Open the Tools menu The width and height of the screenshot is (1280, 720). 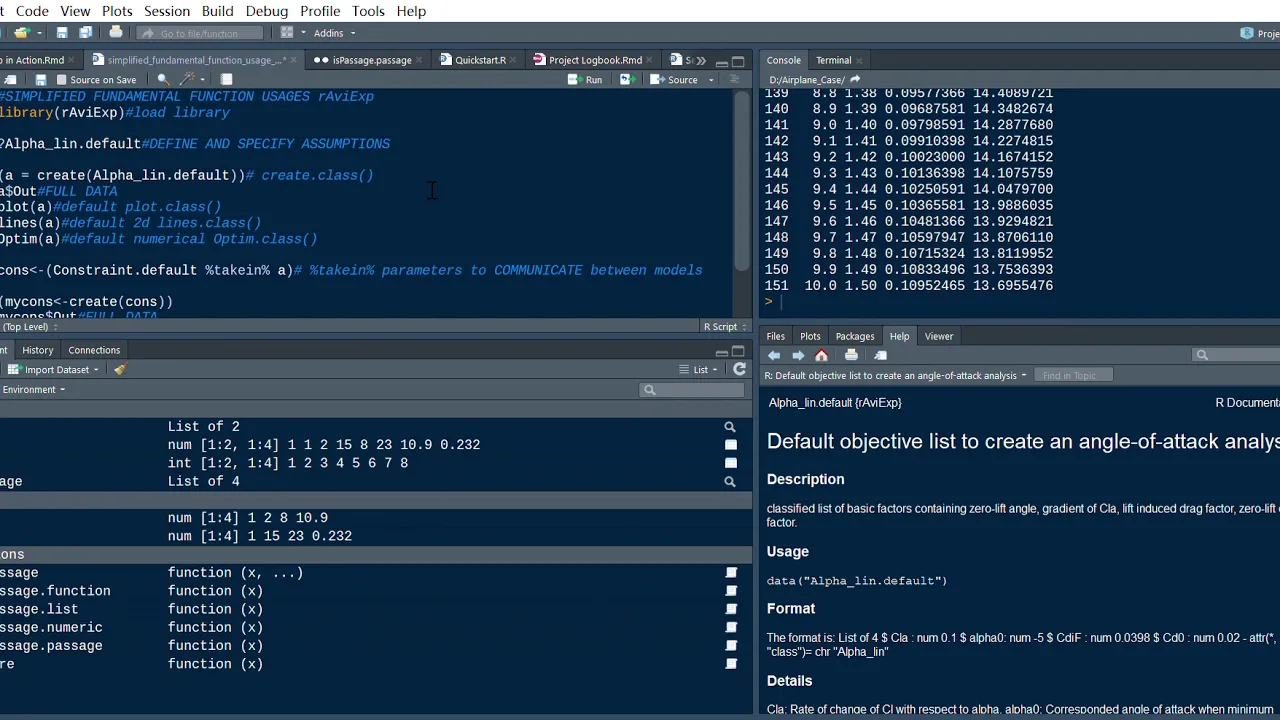(368, 11)
